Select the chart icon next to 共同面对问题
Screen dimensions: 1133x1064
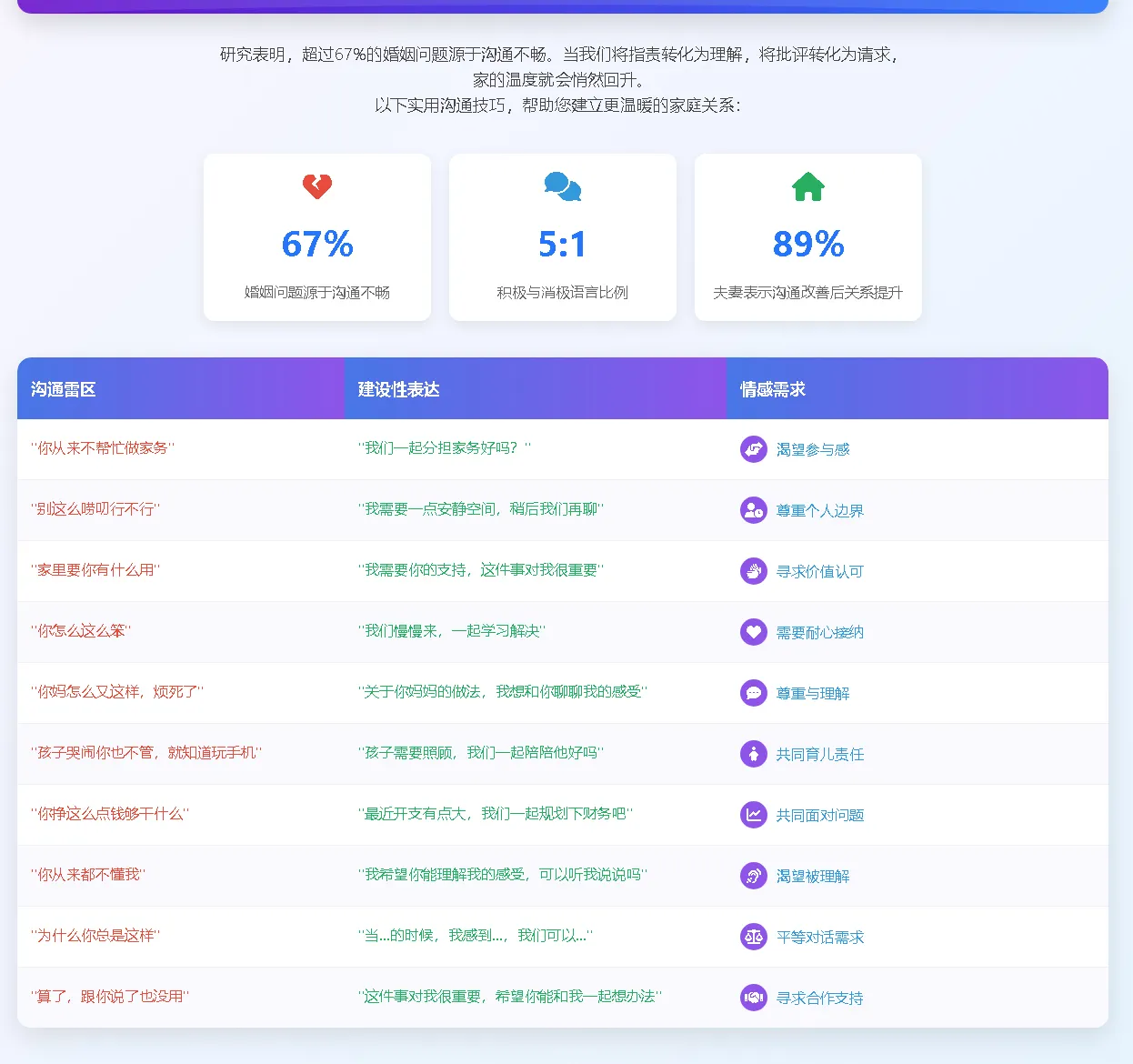coord(754,815)
